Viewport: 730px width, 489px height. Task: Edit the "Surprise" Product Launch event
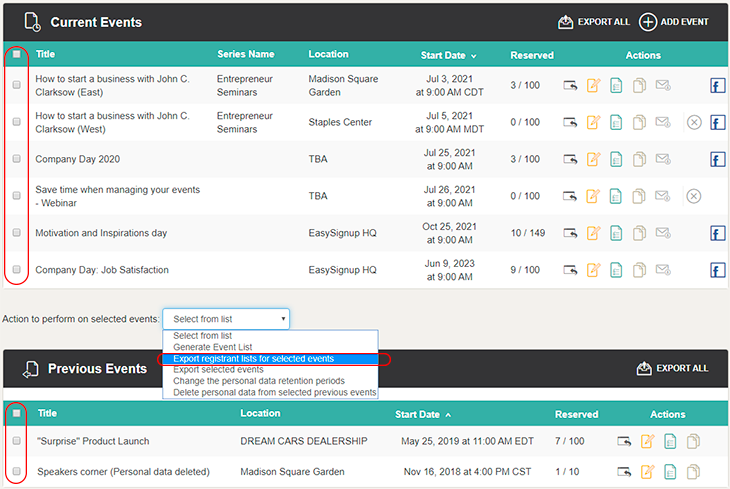(x=648, y=441)
